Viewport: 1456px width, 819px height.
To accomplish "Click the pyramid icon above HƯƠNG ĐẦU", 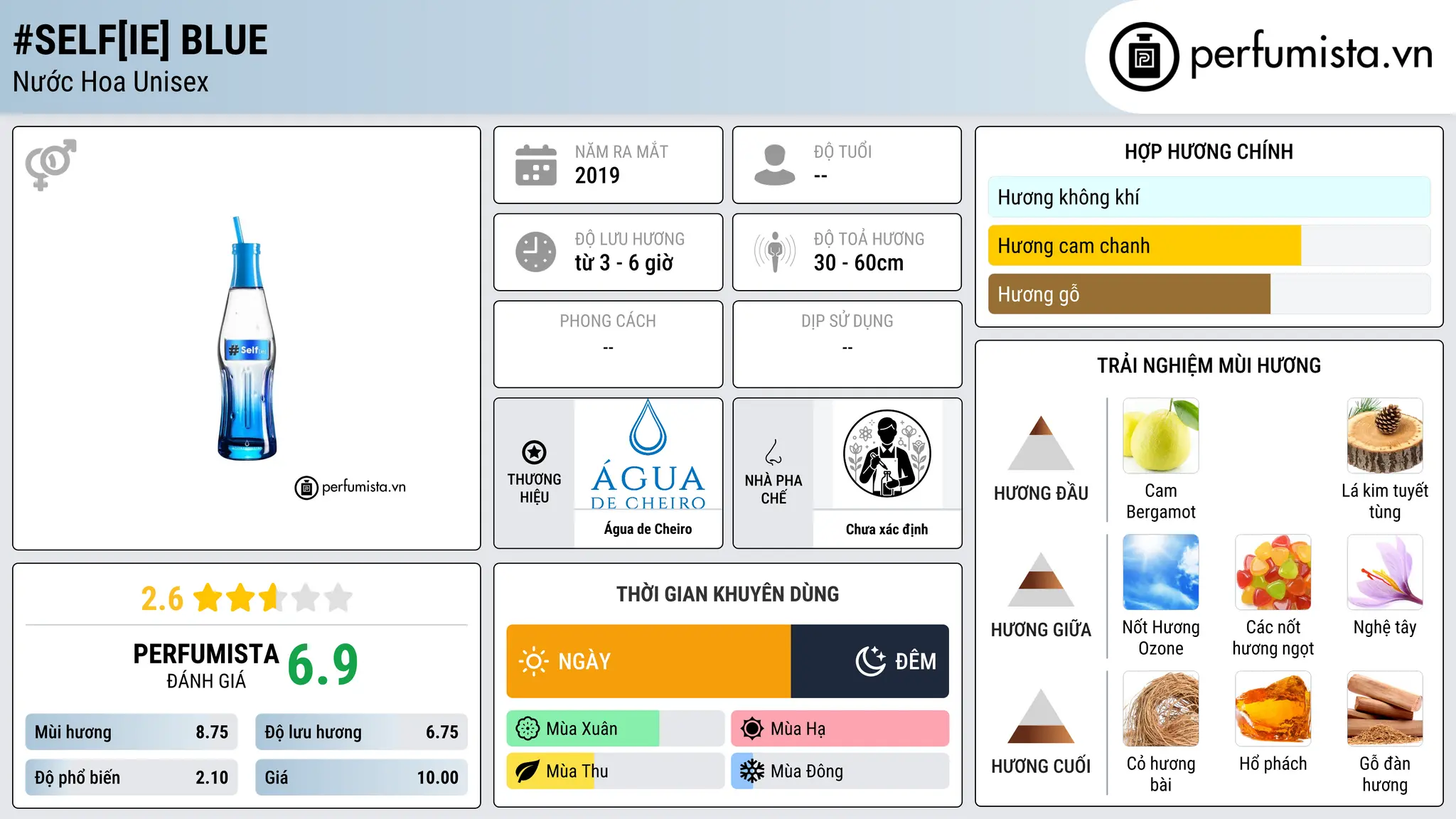I will click(x=1041, y=443).
